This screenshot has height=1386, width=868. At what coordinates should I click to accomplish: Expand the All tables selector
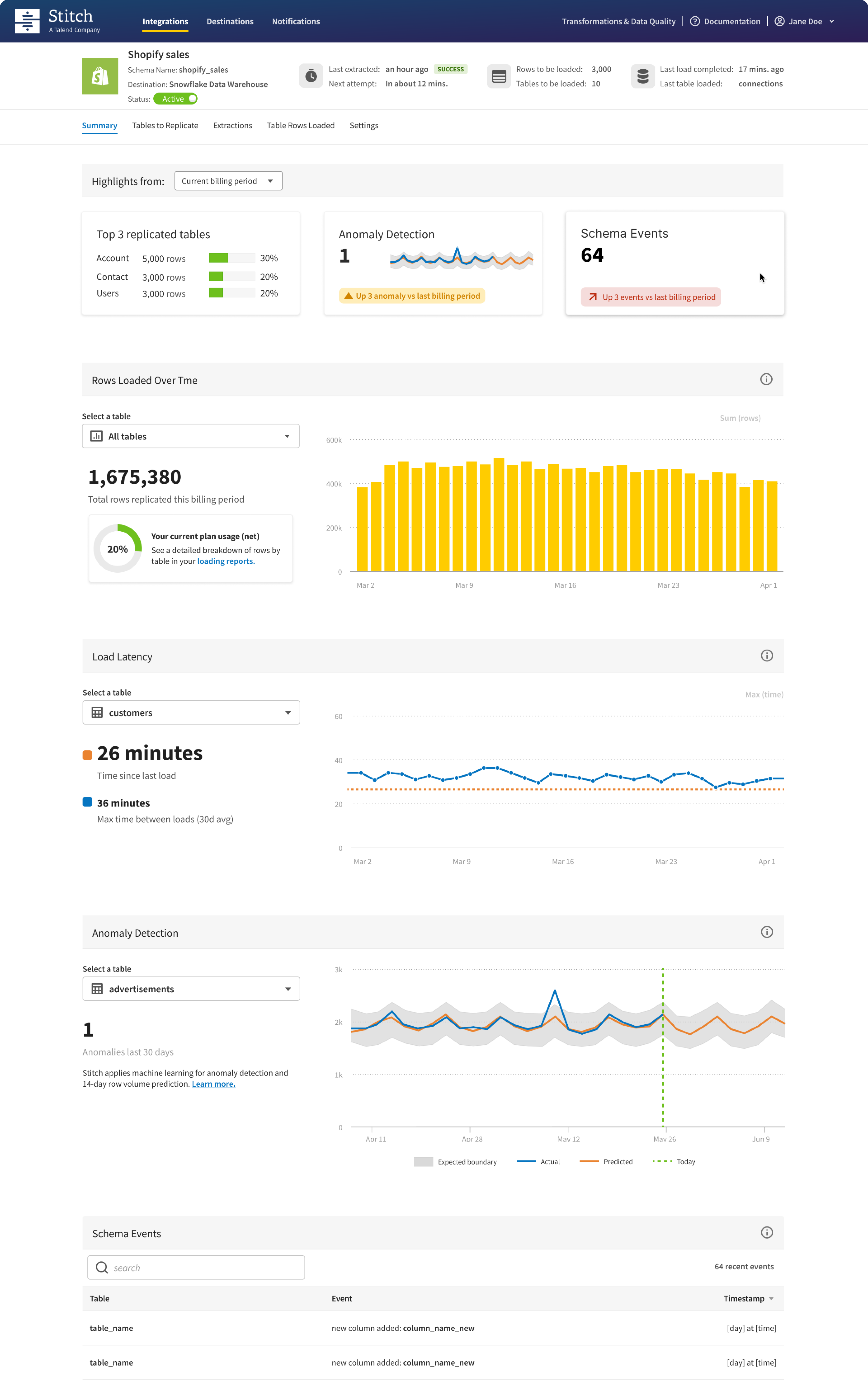[191, 436]
